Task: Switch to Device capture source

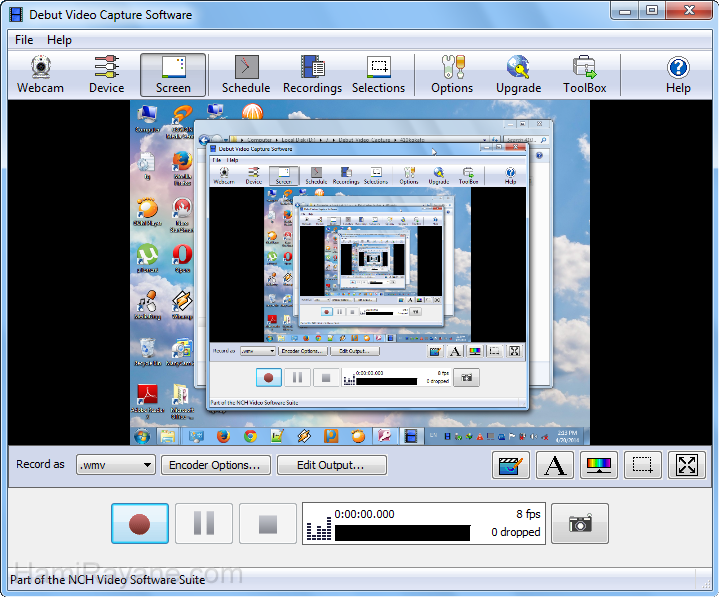Action: [x=106, y=75]
